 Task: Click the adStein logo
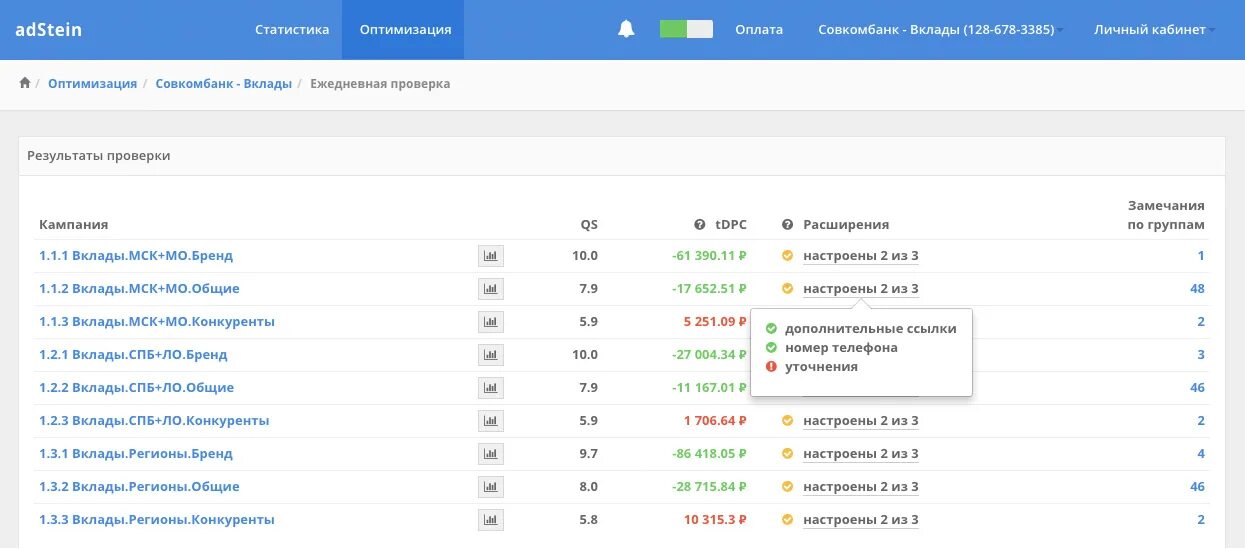click(49, 29)
